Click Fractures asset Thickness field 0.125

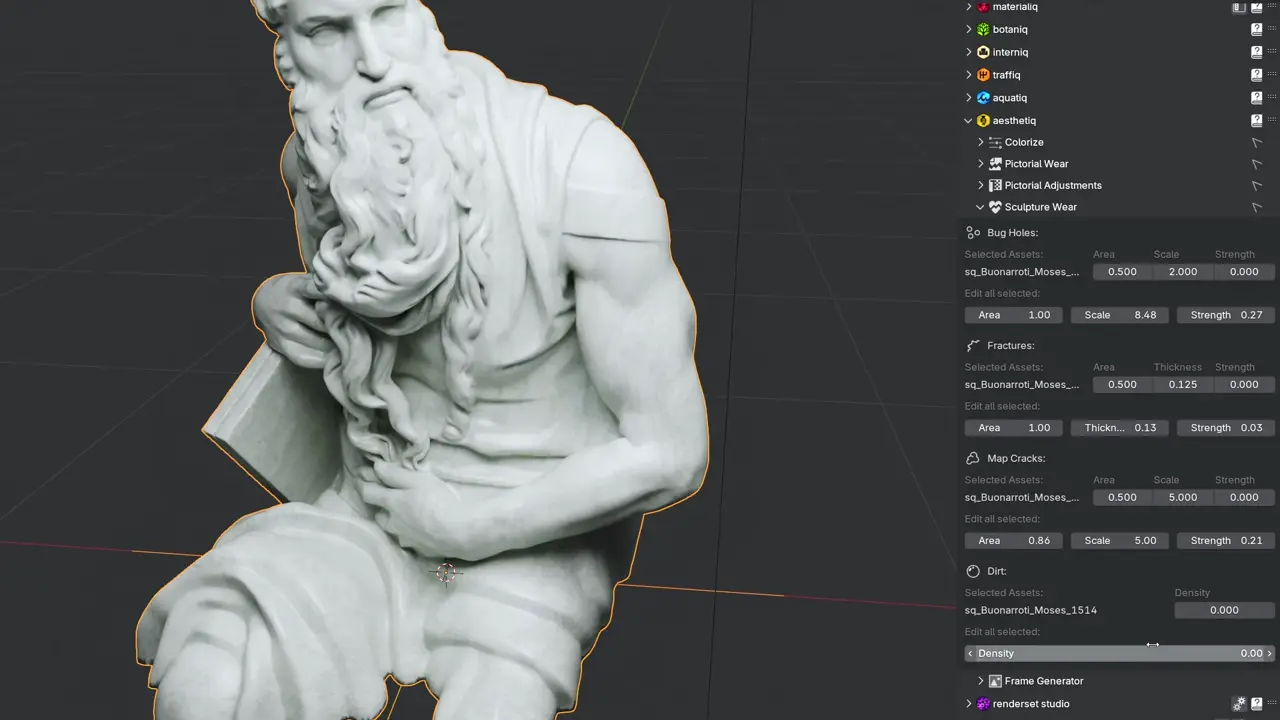point(1183,385)
